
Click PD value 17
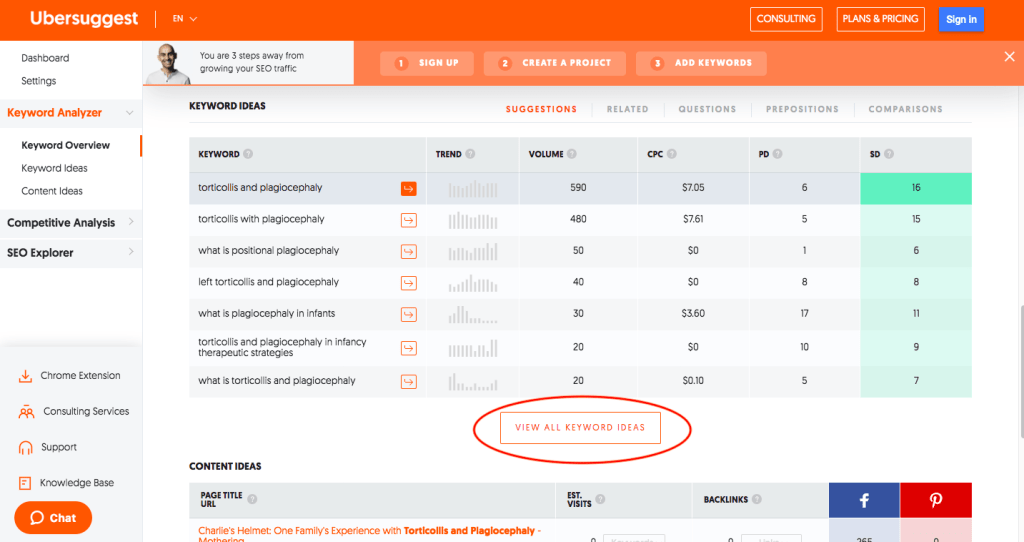805,313
